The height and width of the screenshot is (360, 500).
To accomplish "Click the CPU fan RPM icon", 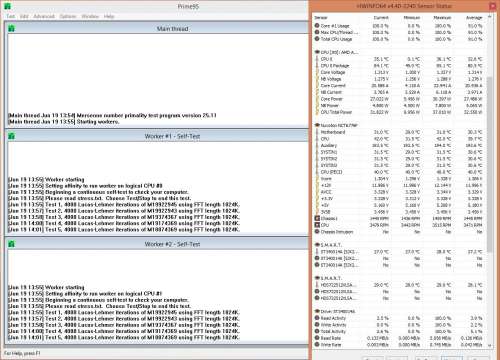I will click(317, 225).
